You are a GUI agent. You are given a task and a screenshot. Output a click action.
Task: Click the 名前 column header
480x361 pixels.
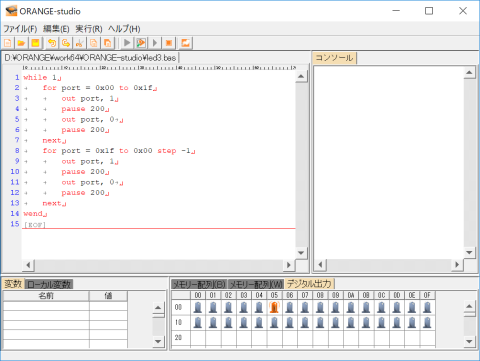pos(46,296)
